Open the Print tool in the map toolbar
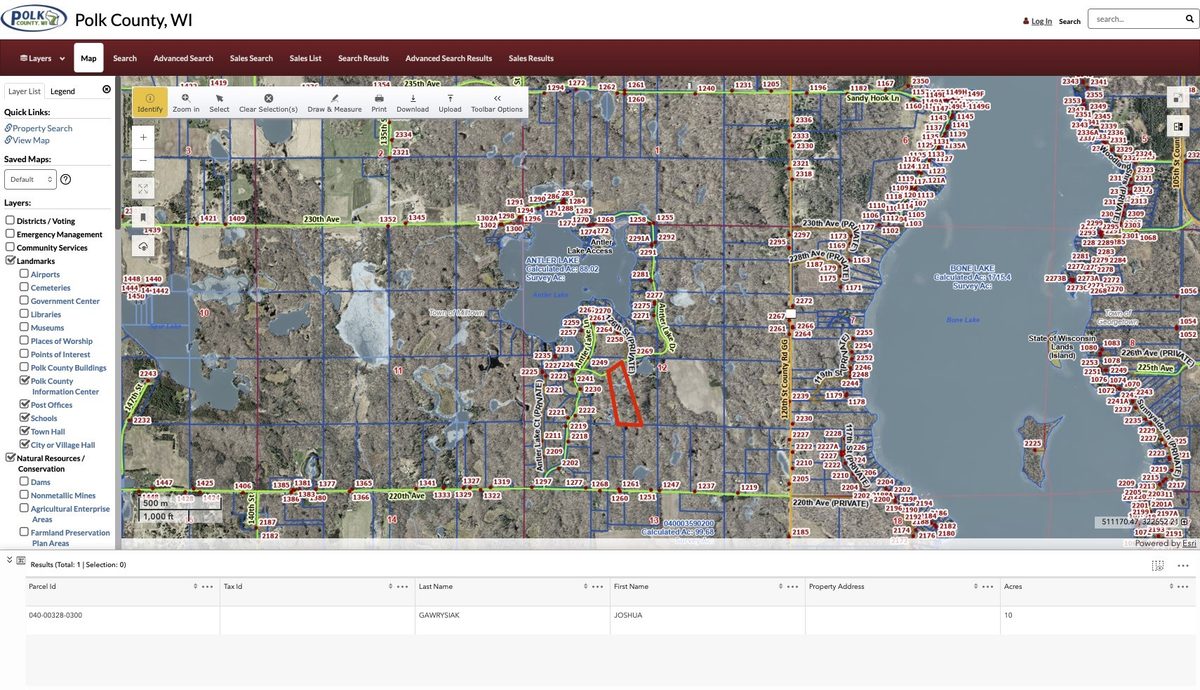Viewport: 1200px width, 690px height. pos(379,102)
